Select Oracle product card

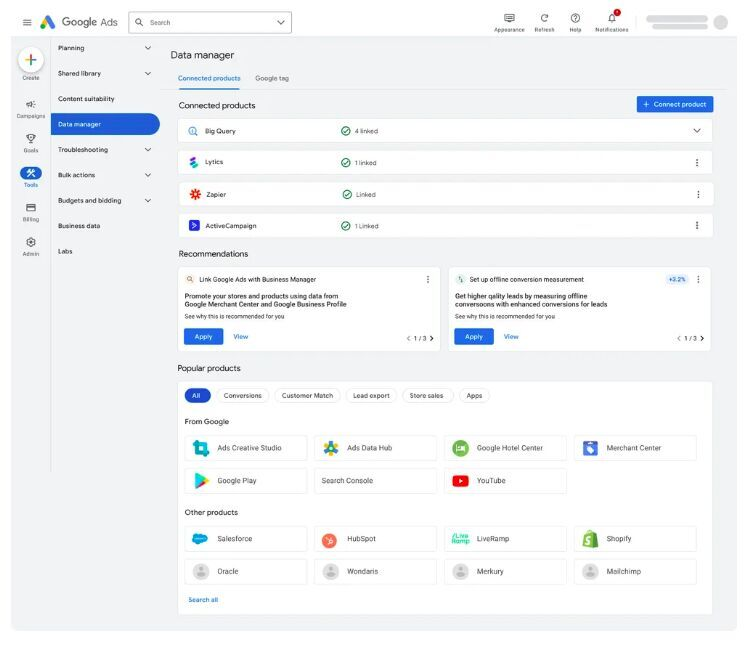(246, 571)
